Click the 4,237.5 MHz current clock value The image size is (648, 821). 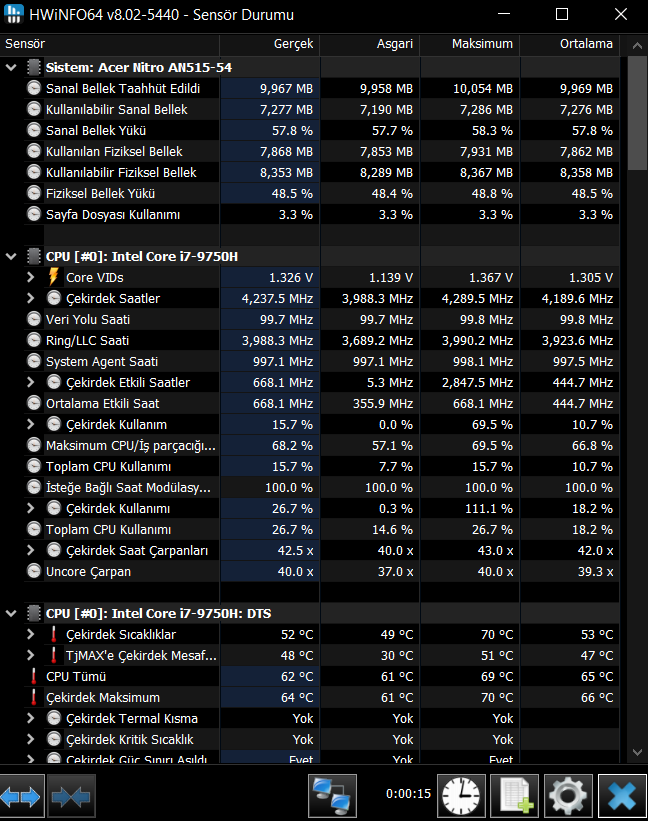[x=277, y=298]
